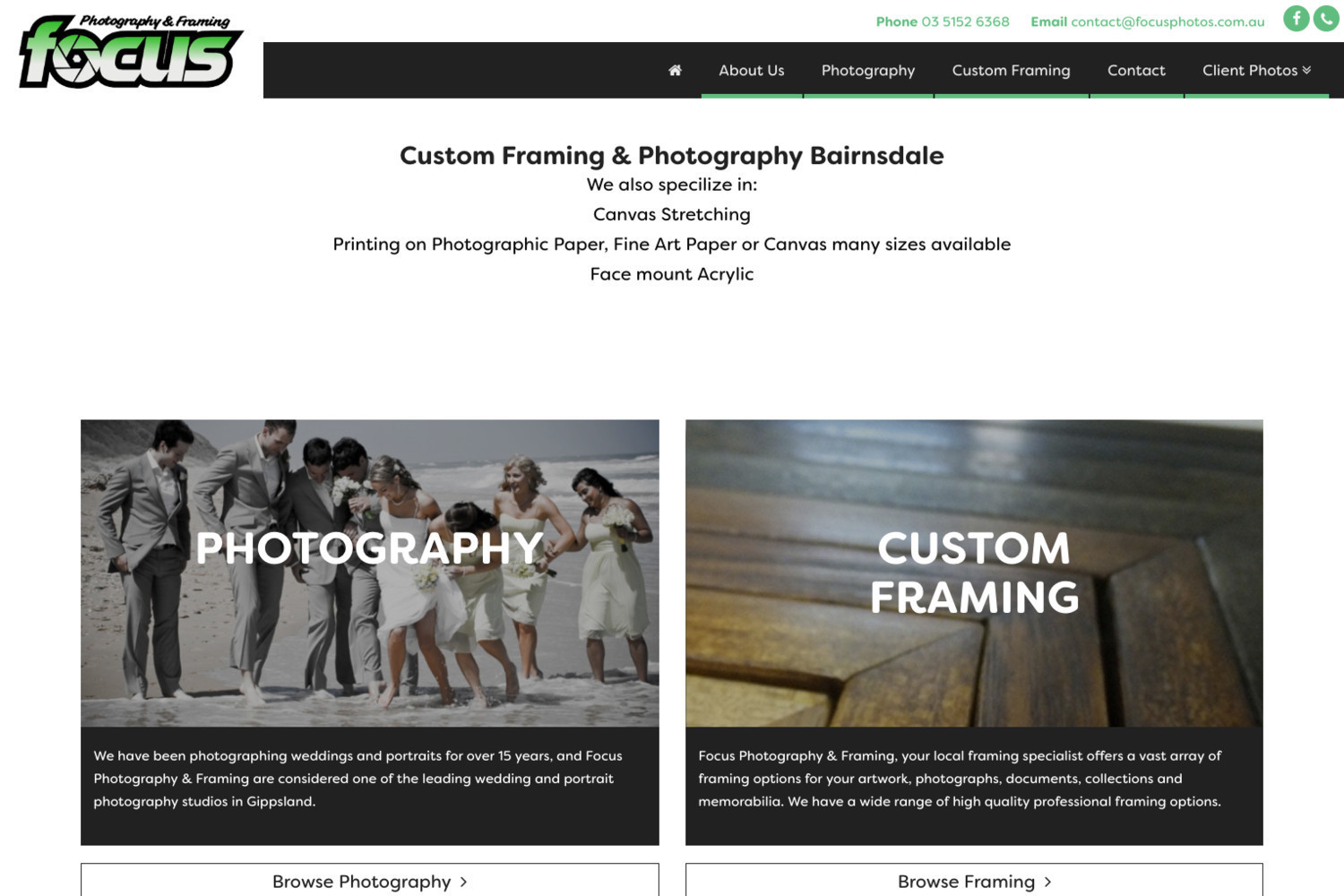Open the Custom Framing wooden frame image

[x=974, y=573]
